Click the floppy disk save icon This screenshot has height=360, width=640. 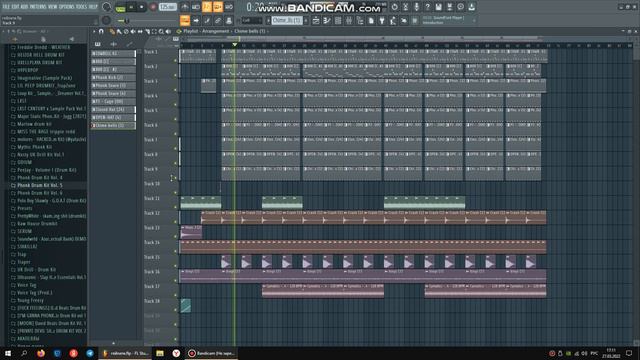pos(438,7)
